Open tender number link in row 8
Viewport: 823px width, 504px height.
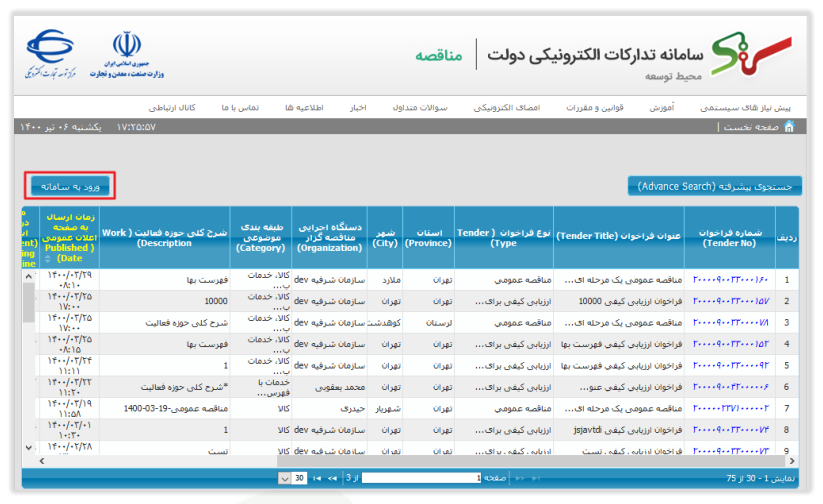(730, 430)
